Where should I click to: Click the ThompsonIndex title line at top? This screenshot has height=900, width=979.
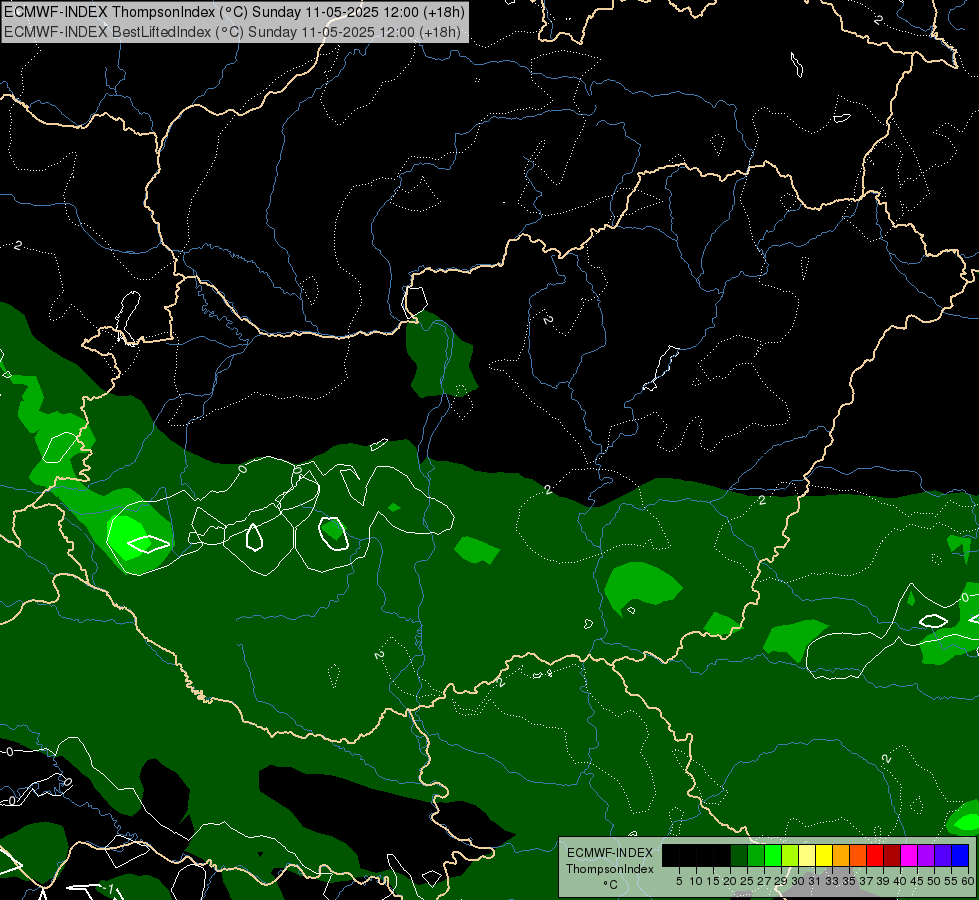(x=234, y=12)
